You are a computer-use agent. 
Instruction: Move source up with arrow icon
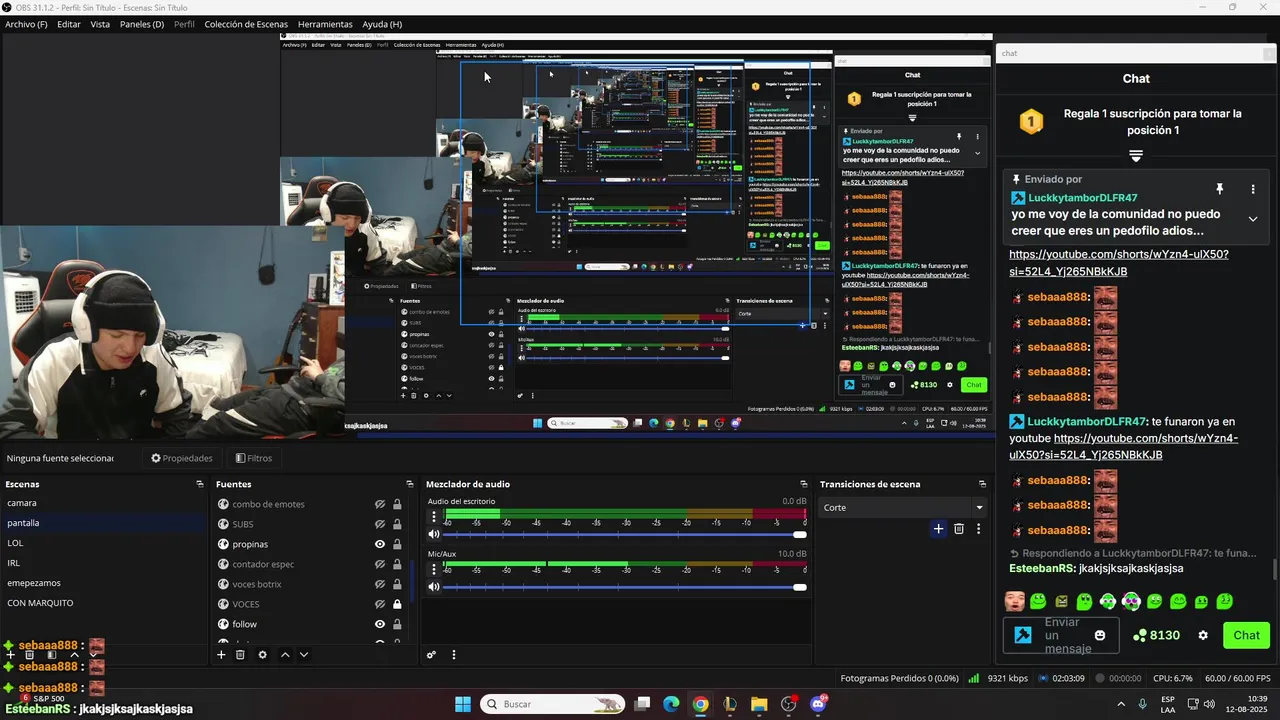285,655
